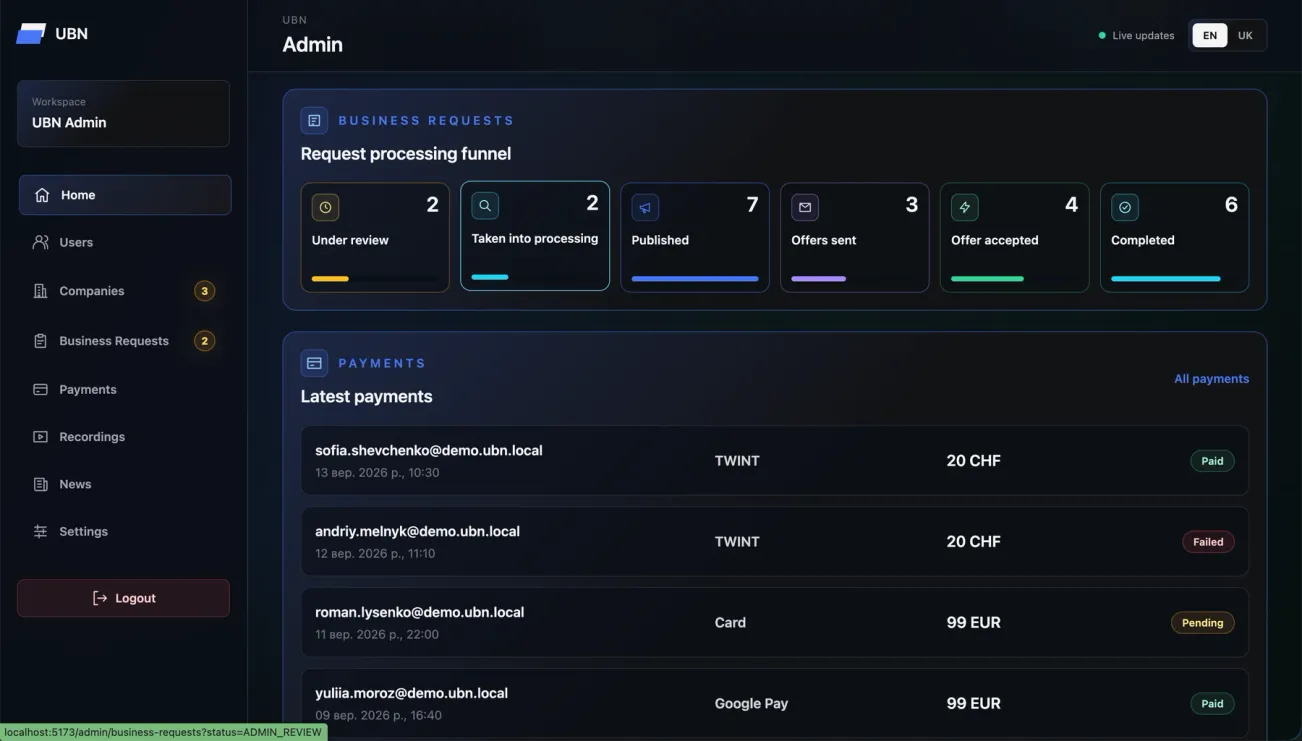The width and height of the screenshot is (1302, 741).
Task: Click the checkmark icon on Completed card
Action: 1125,207
